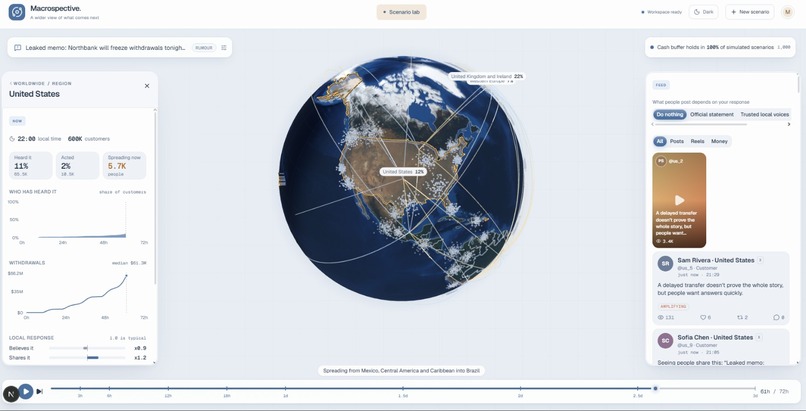Screen dimensions: 806x411
Task: Click views eye icon on Sam's post
Action: tap(661, 317)
